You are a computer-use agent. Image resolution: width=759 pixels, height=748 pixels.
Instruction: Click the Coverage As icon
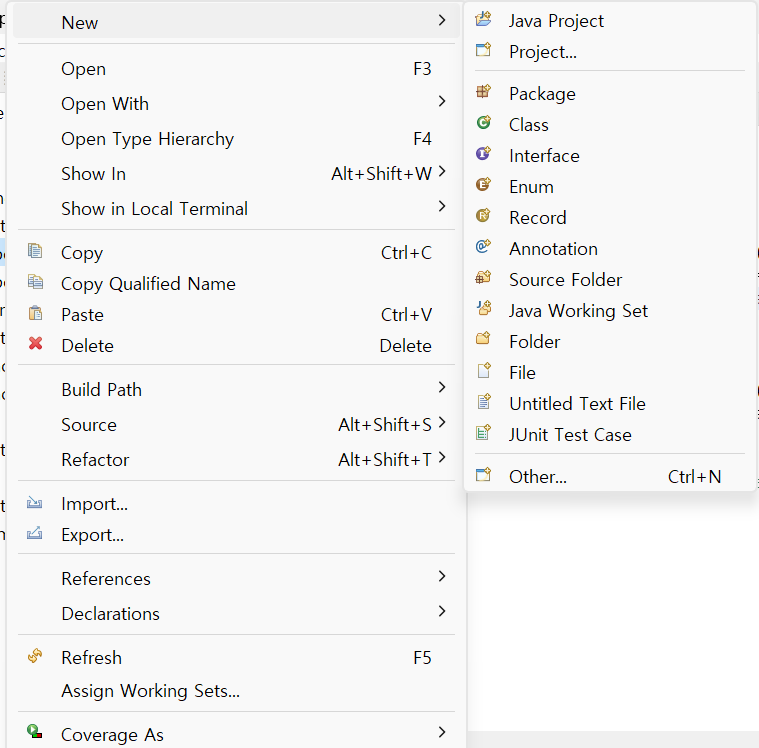(x=34, y=731)
